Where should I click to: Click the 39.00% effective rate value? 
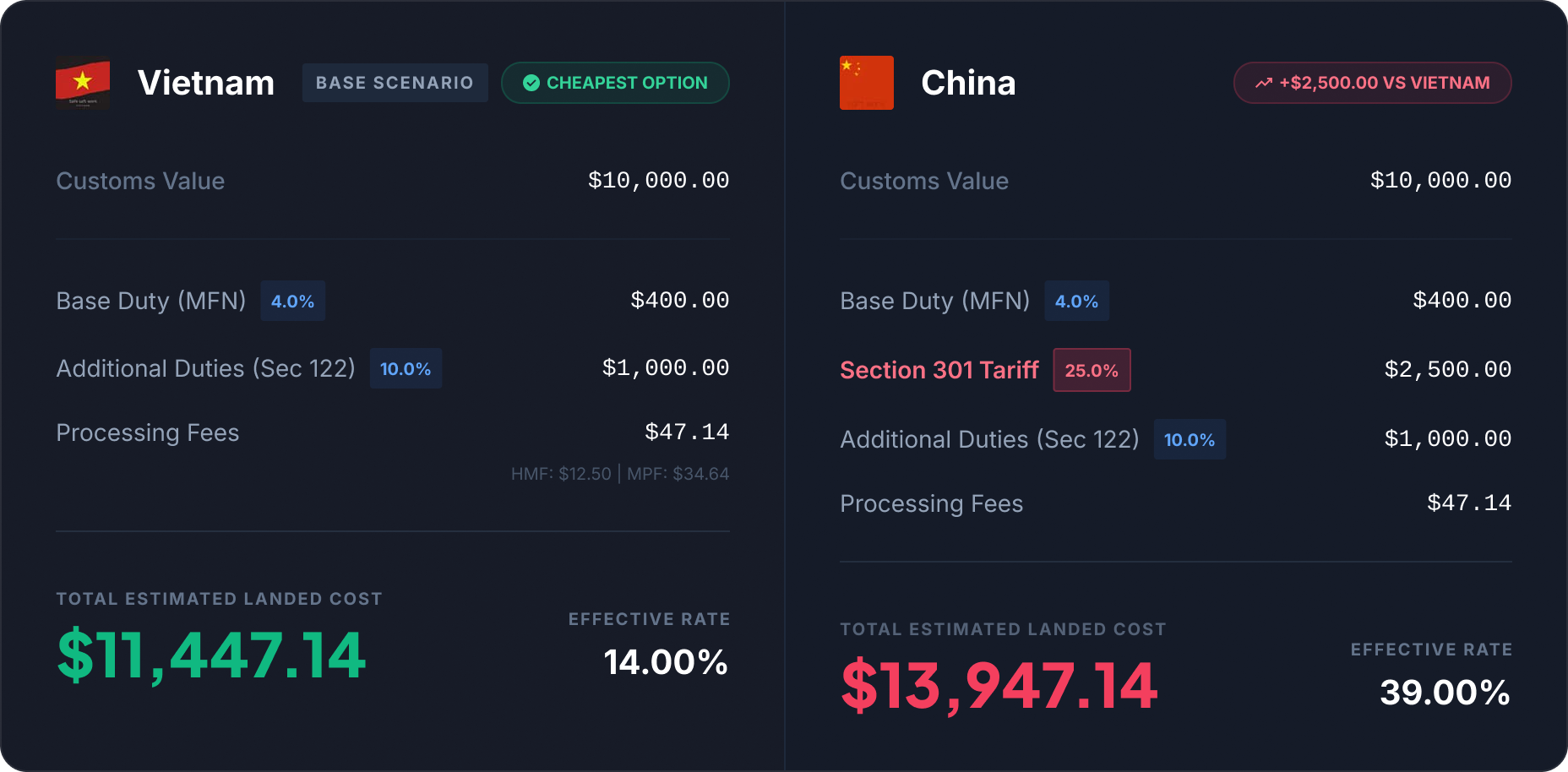1446,693
